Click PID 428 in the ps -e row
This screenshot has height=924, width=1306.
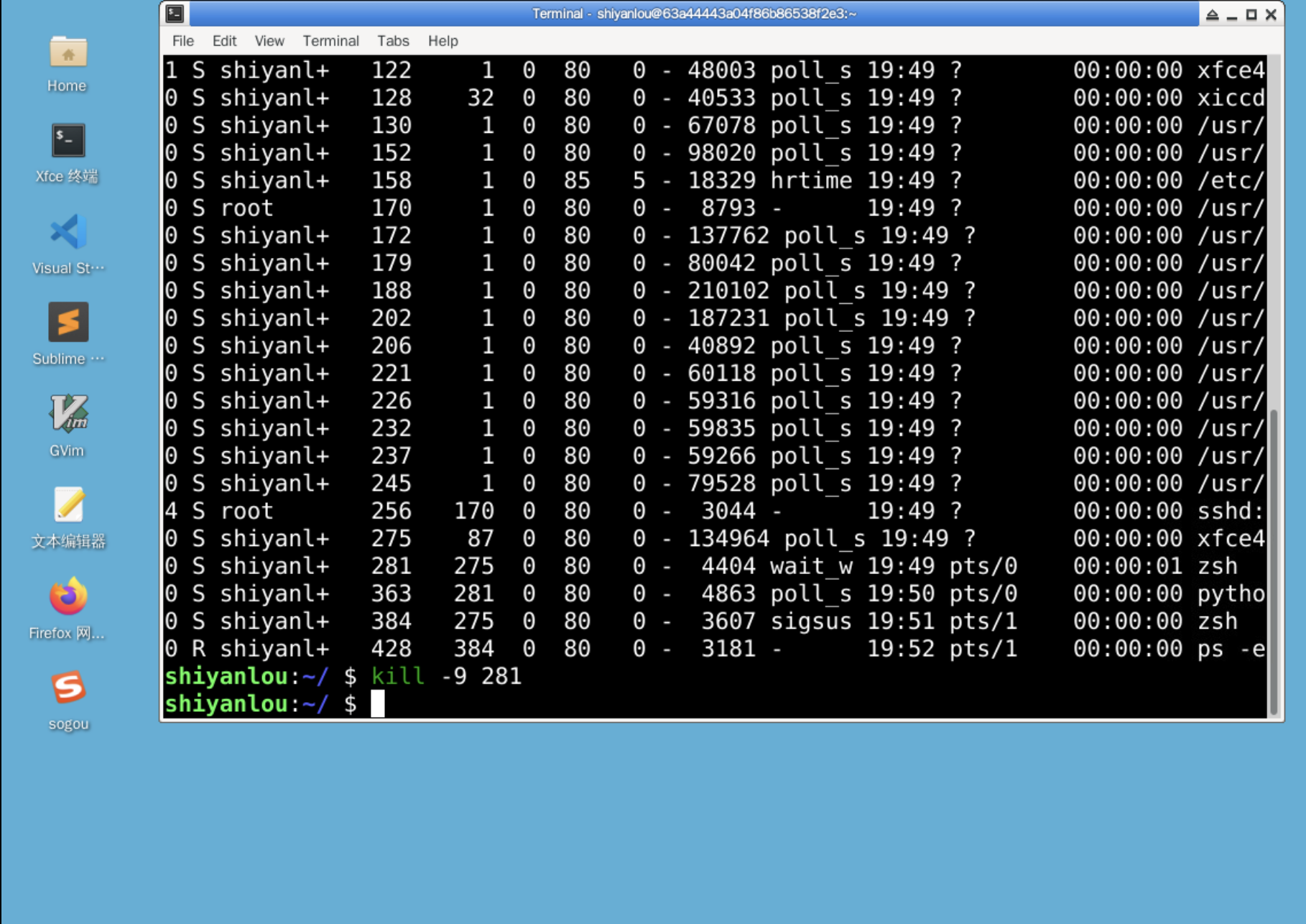pos(392,649)
